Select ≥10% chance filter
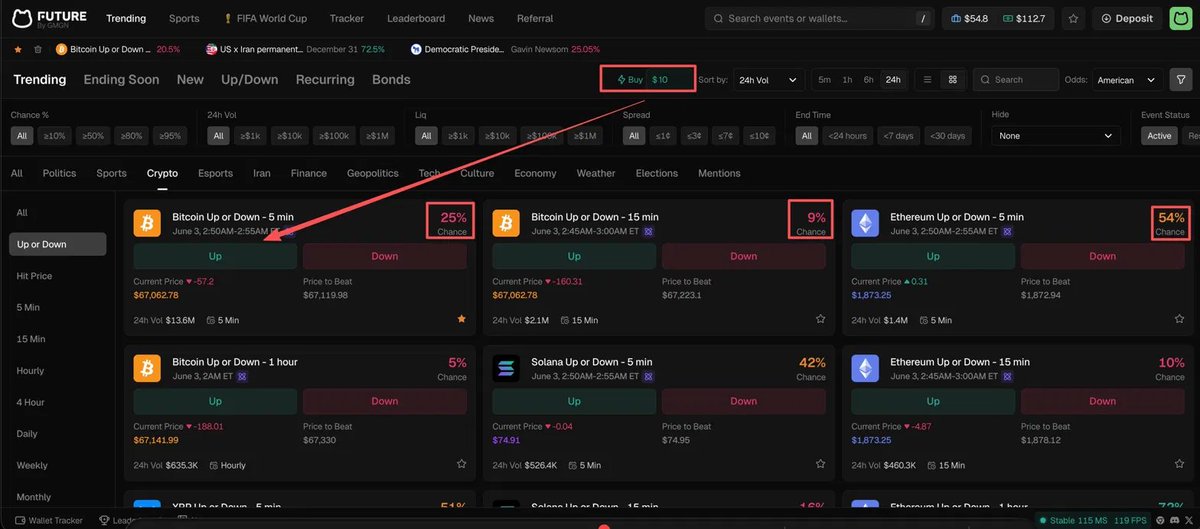This screenshot has width=1200, height=529. click(55, 136)
